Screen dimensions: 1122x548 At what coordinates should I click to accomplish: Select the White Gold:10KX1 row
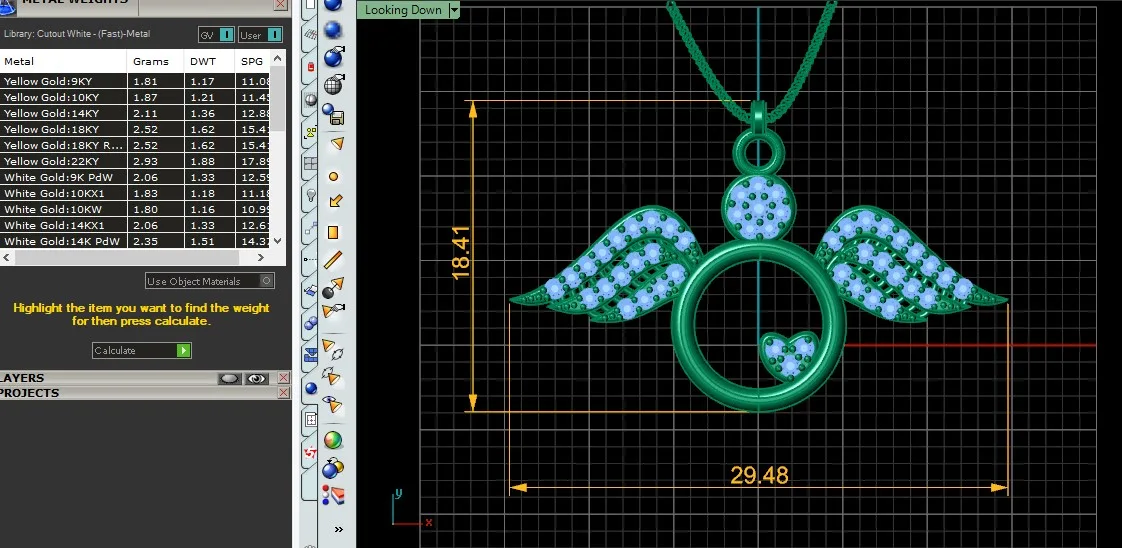135,193
